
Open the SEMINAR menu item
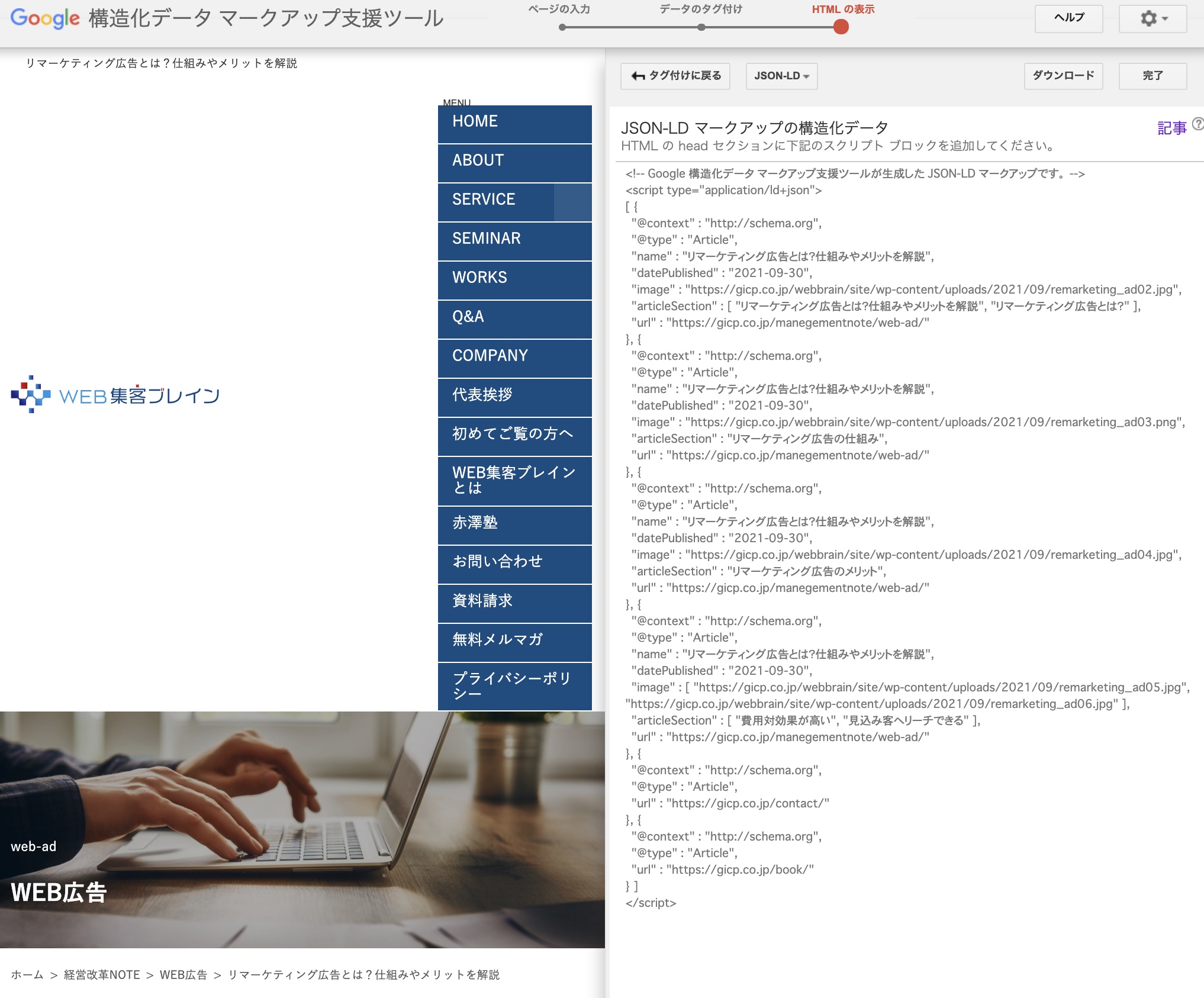515,241
